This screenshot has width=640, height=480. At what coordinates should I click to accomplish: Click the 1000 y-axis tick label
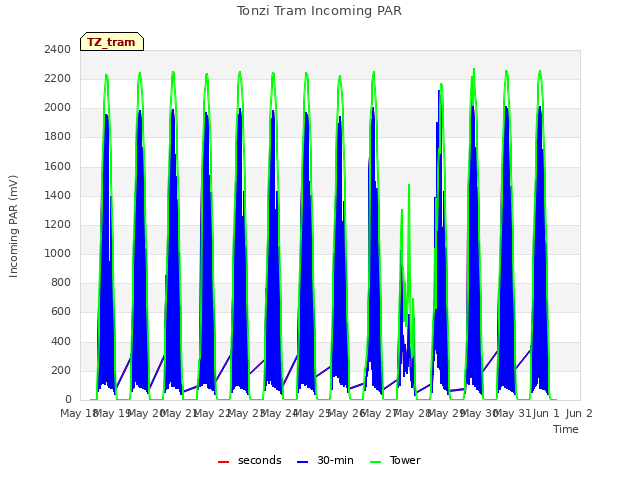pyautogui.click(x=58, y=253)
